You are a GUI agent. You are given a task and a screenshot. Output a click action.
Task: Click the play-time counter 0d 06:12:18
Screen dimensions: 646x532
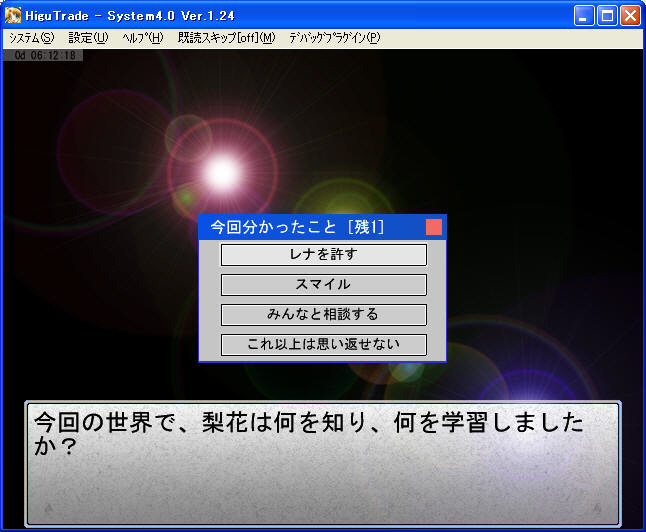tap(43, 55)
